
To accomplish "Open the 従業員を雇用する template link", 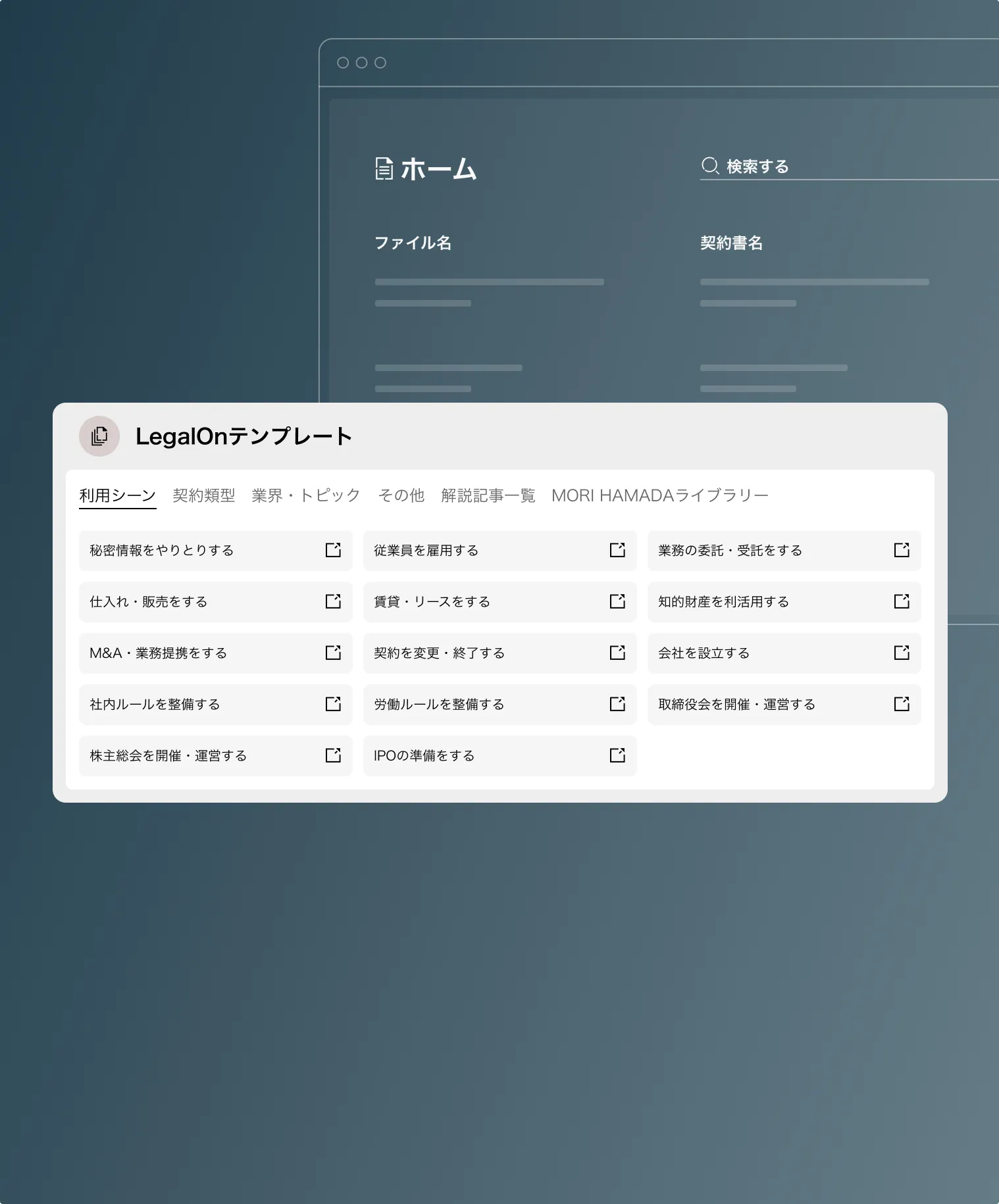I will (x=500, y=550).
